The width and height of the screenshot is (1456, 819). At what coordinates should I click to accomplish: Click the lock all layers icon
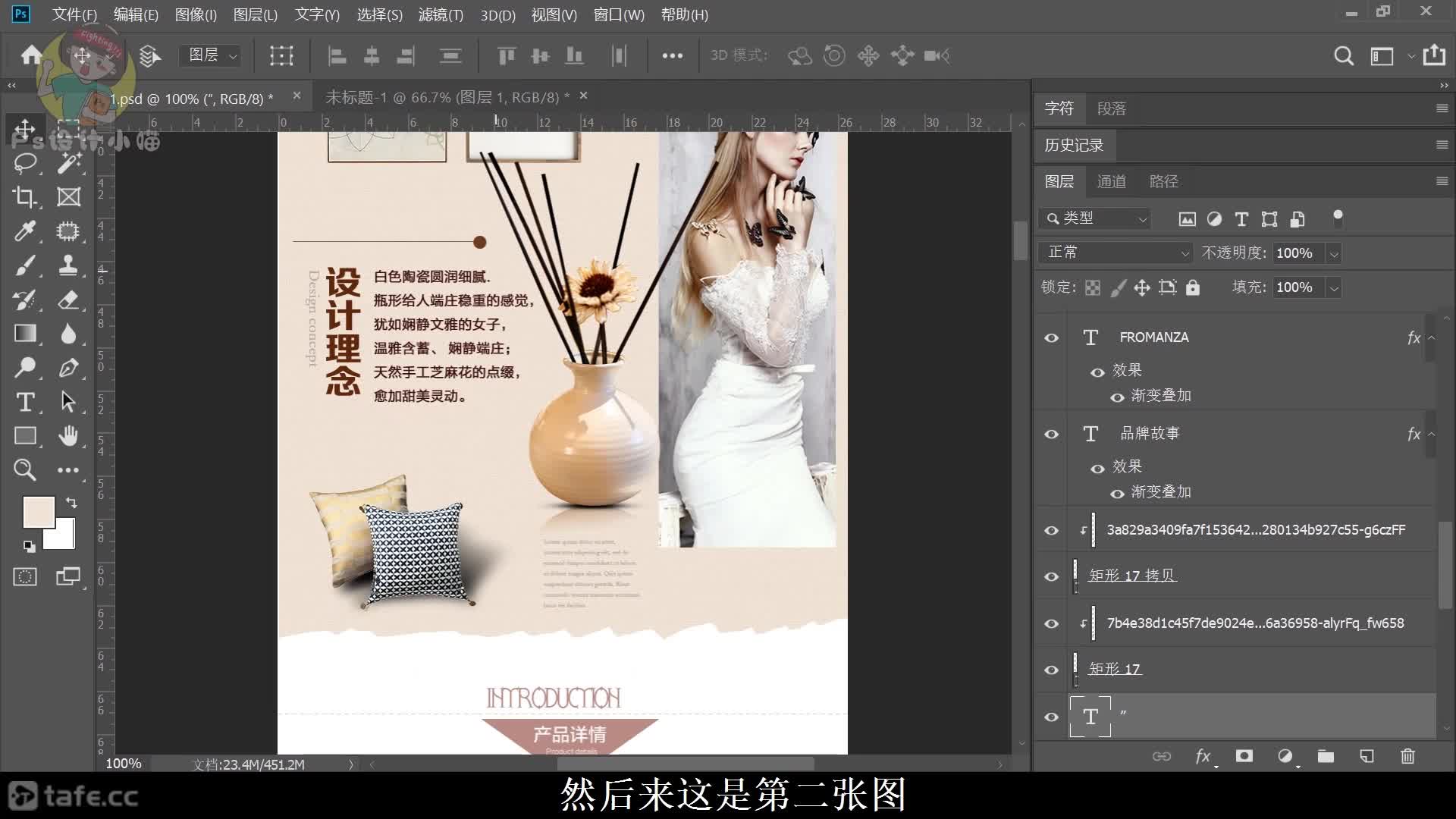click(1193, 287)
